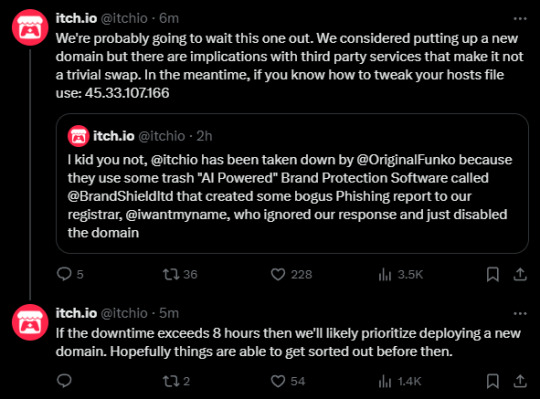This screenshot has height=399, width=540.
Task: Like the tweet with 228 likes
Action: 291,274
